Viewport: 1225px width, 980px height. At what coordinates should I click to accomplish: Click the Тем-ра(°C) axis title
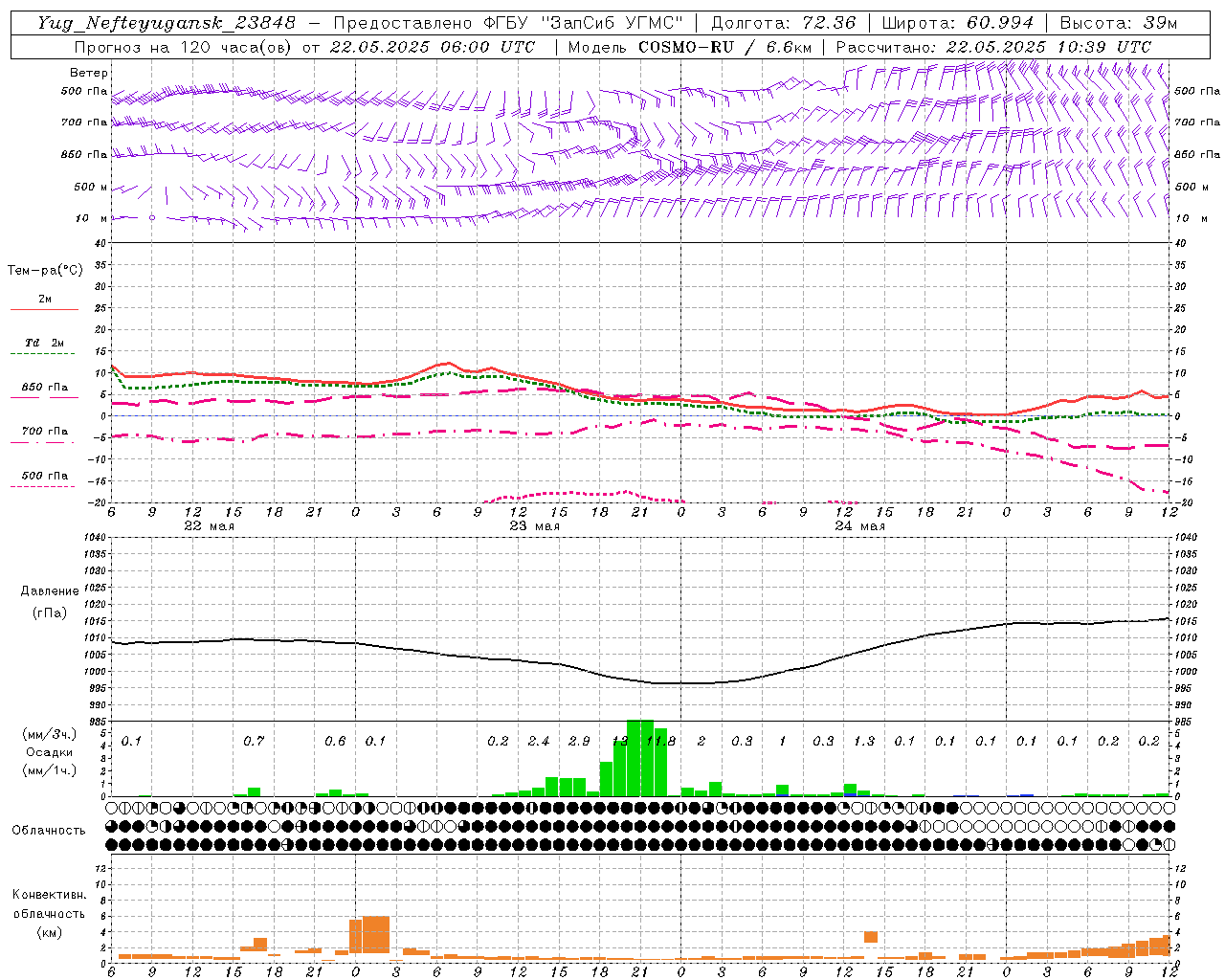click(45, 271)
